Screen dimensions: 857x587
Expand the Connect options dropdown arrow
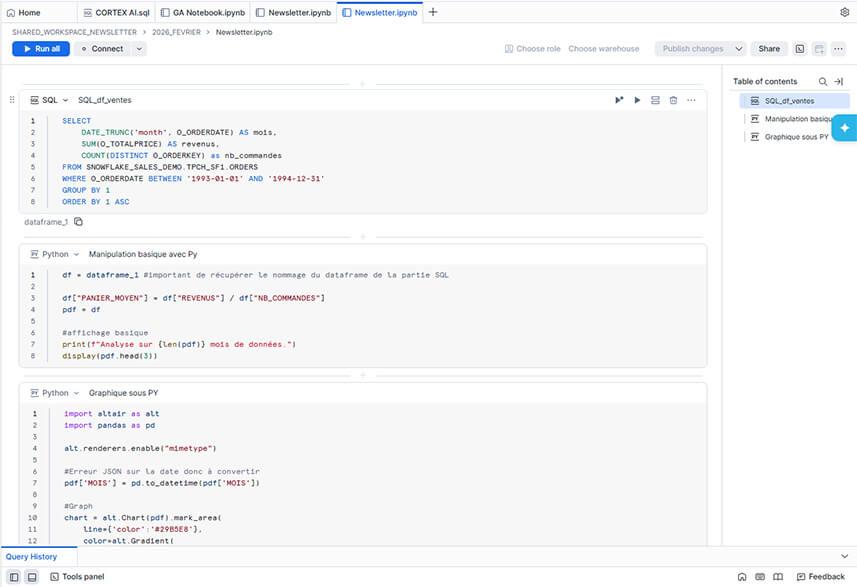pos(138,49)
